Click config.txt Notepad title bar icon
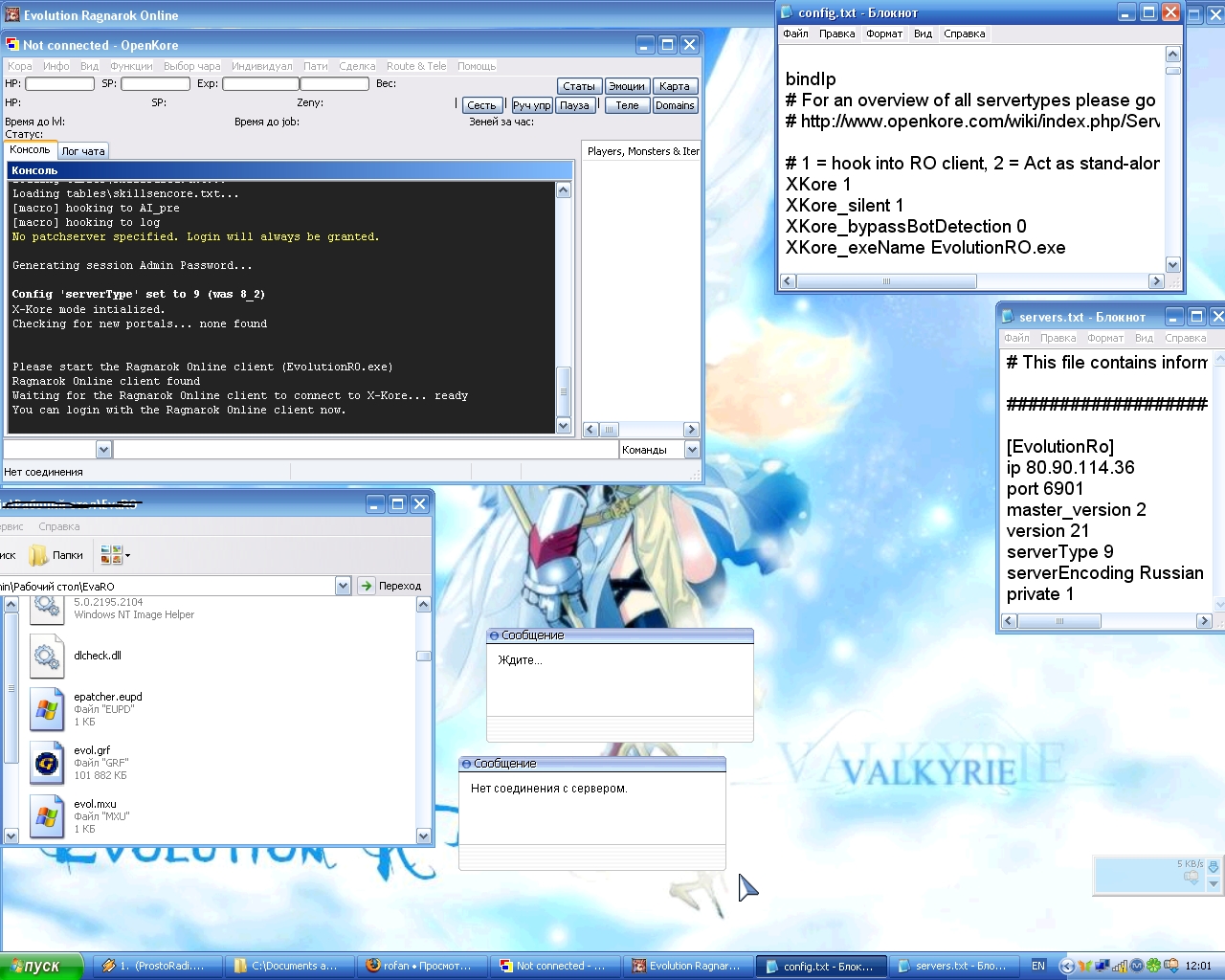Screen dimensions: 1225x980 click(787, 12)
